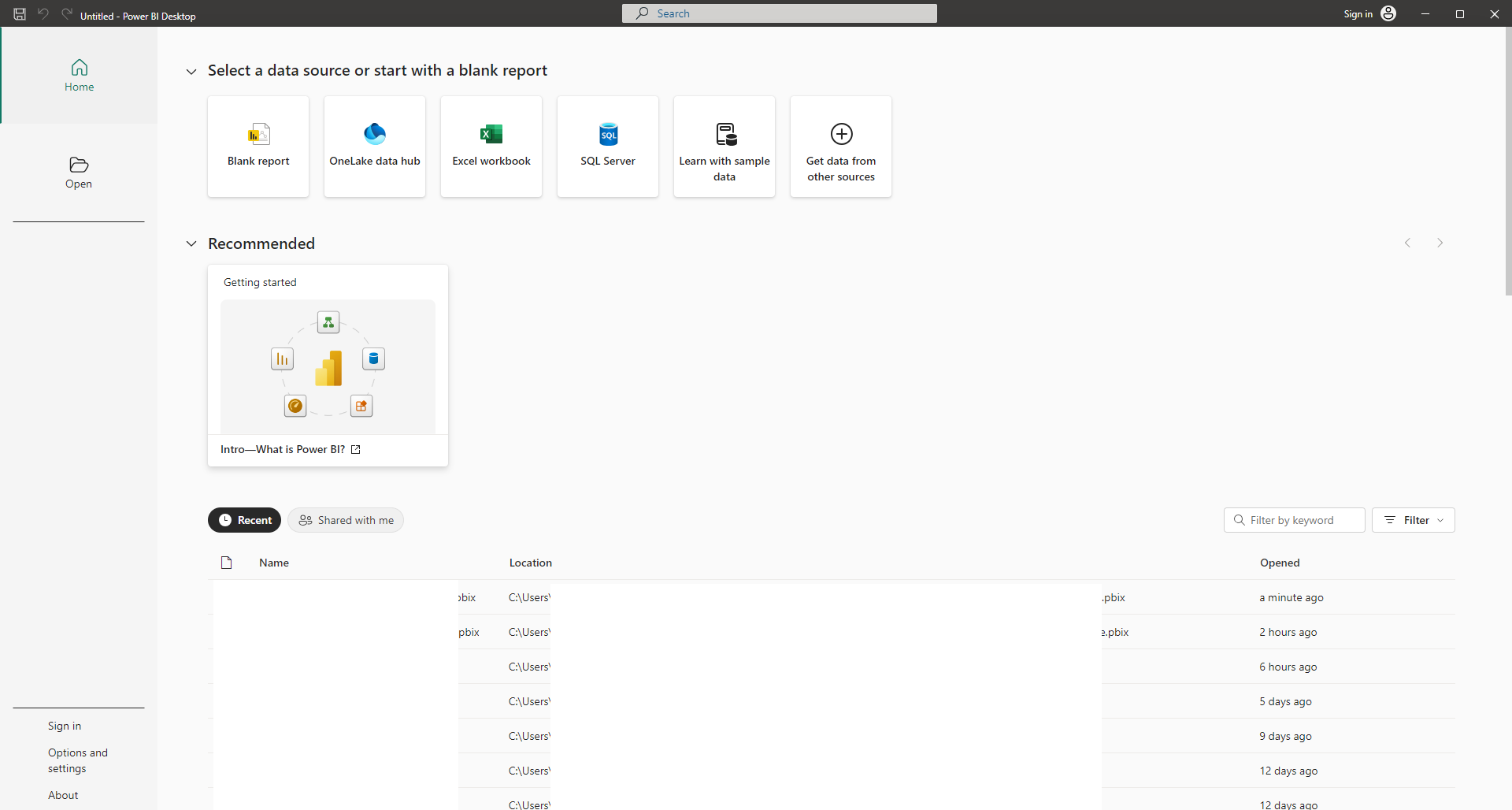Screen dimensions: 1512x810
Task: Select Learn with sample data
Action: click(724, 146)
